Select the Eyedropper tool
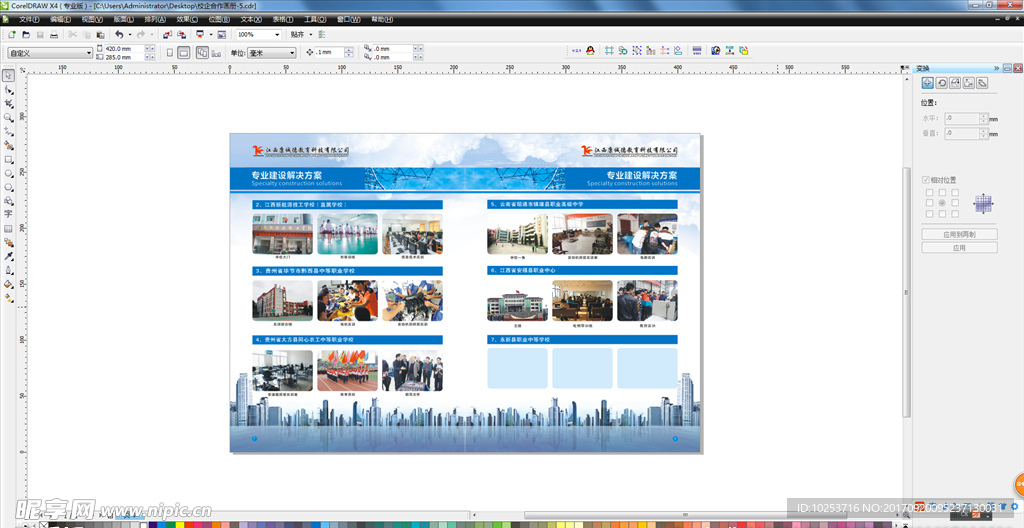The image size is (1024, 528). coord(8,256)
